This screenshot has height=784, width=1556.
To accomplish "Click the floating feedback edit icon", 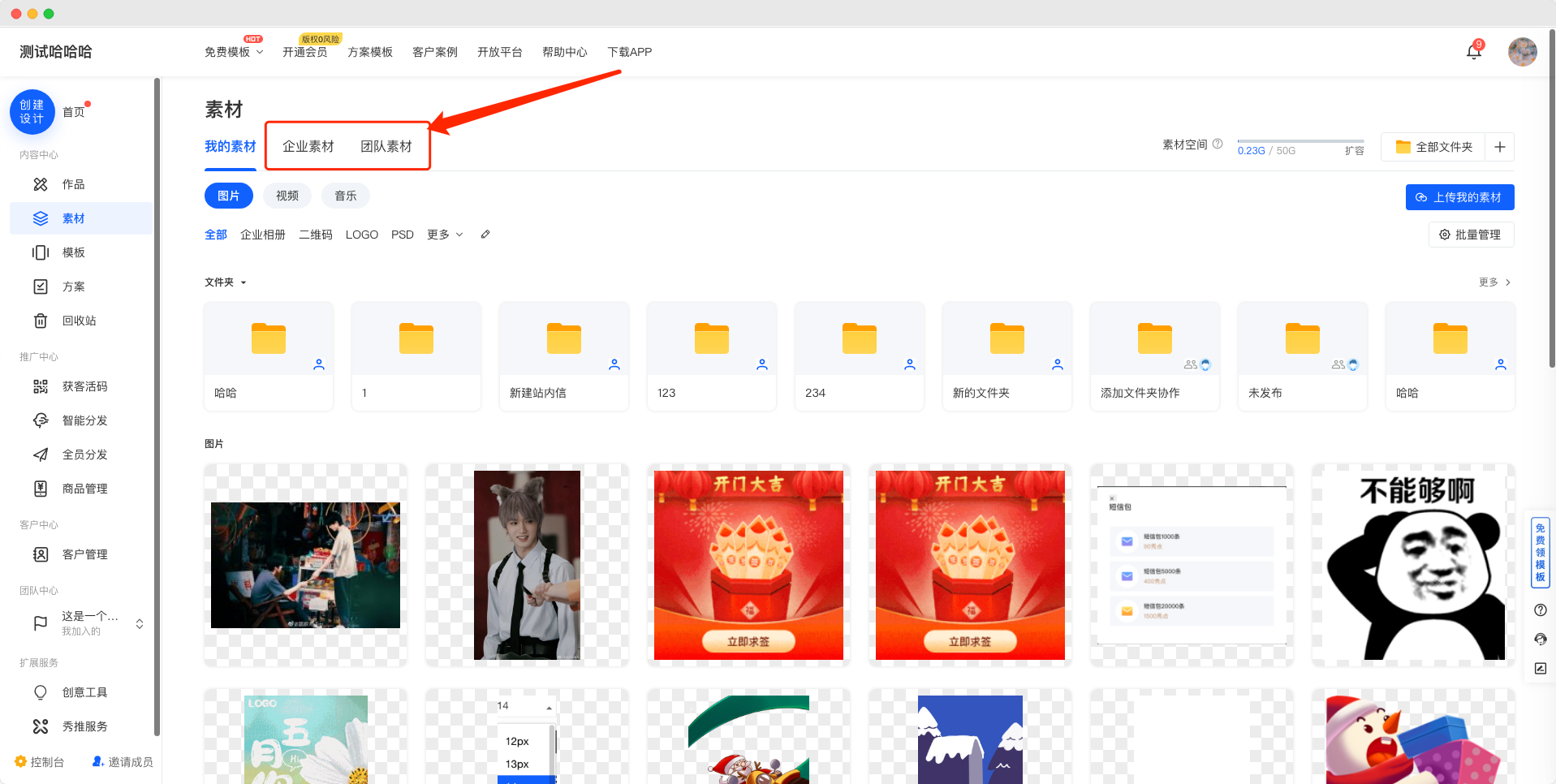I will coord(1541,669).
